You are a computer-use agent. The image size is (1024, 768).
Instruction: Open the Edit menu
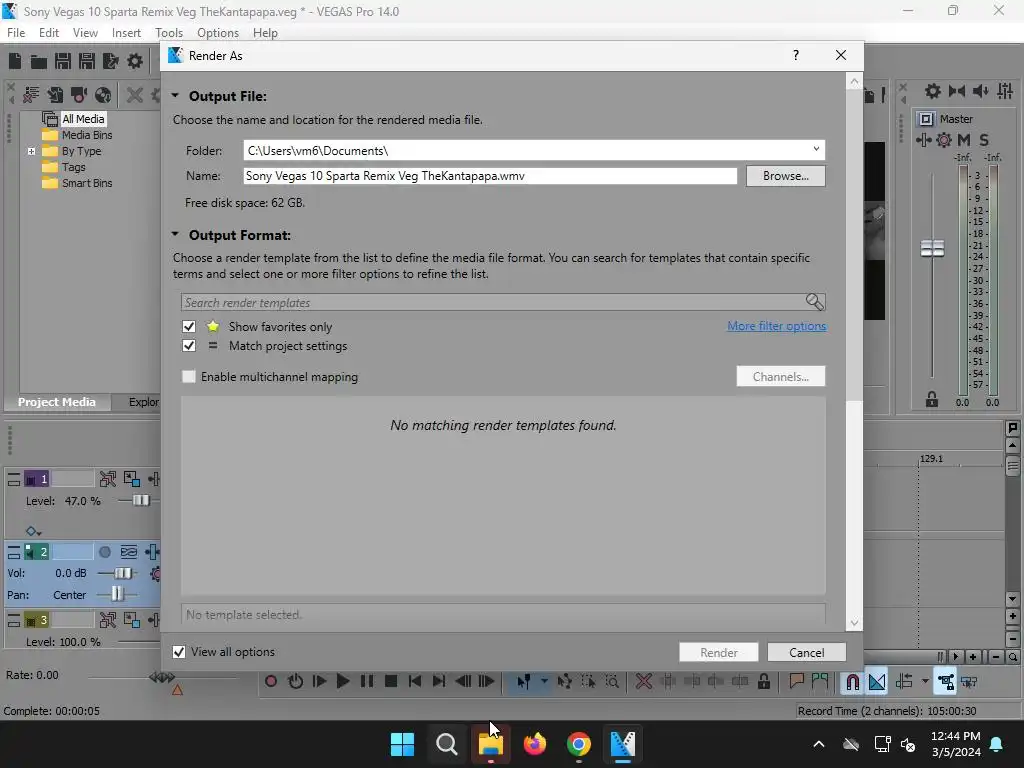pyautogui.click(x=49, y=33)
